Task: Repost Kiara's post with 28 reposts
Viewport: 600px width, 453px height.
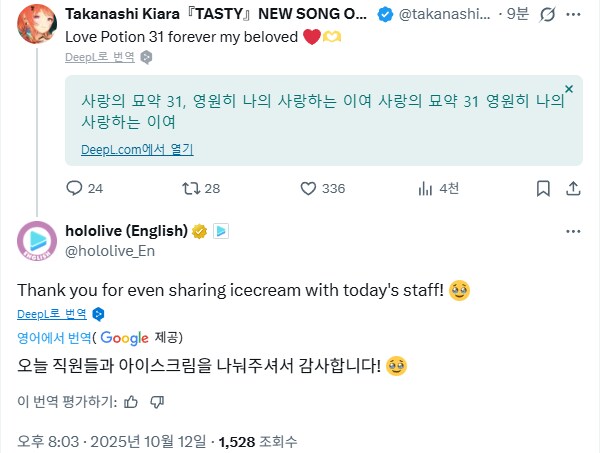Action: click(x=187, y=188)
